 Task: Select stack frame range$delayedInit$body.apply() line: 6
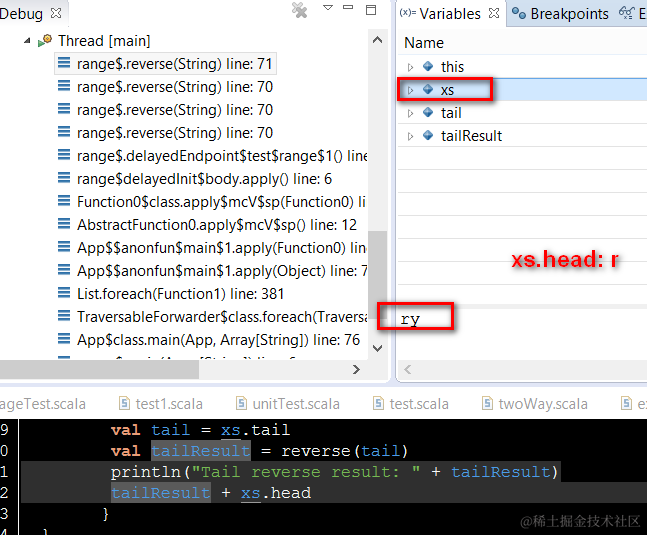[204, 179]
